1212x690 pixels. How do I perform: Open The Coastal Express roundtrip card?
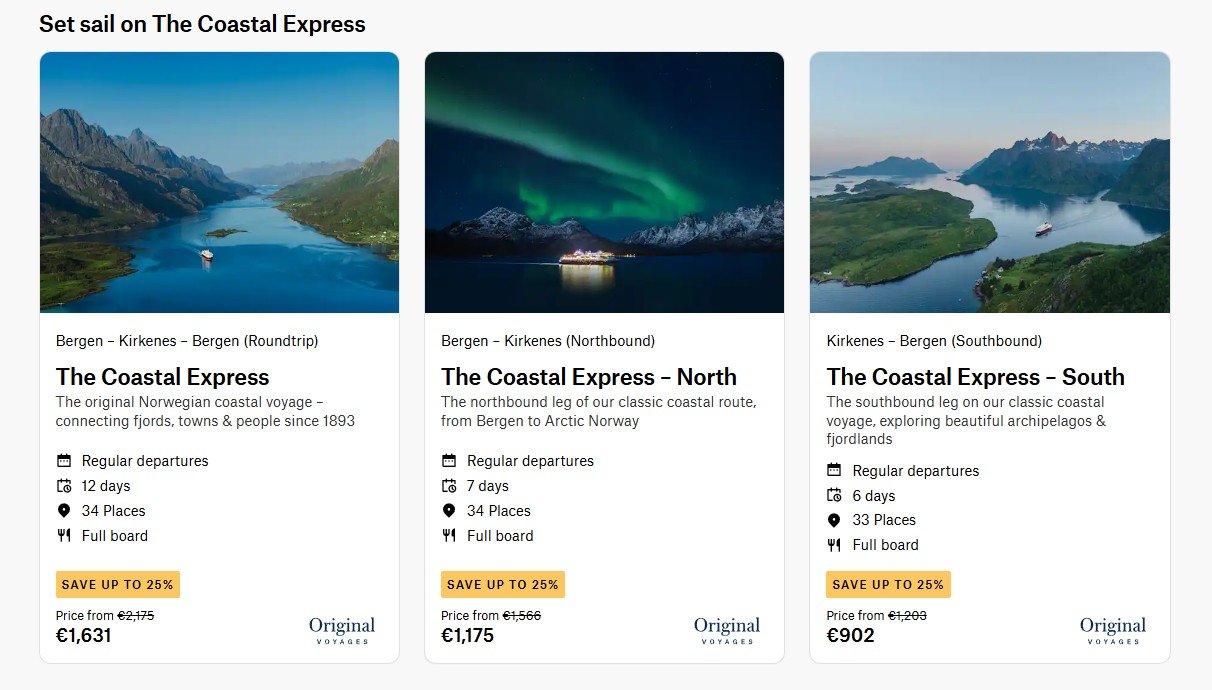[x=162, y=377]
